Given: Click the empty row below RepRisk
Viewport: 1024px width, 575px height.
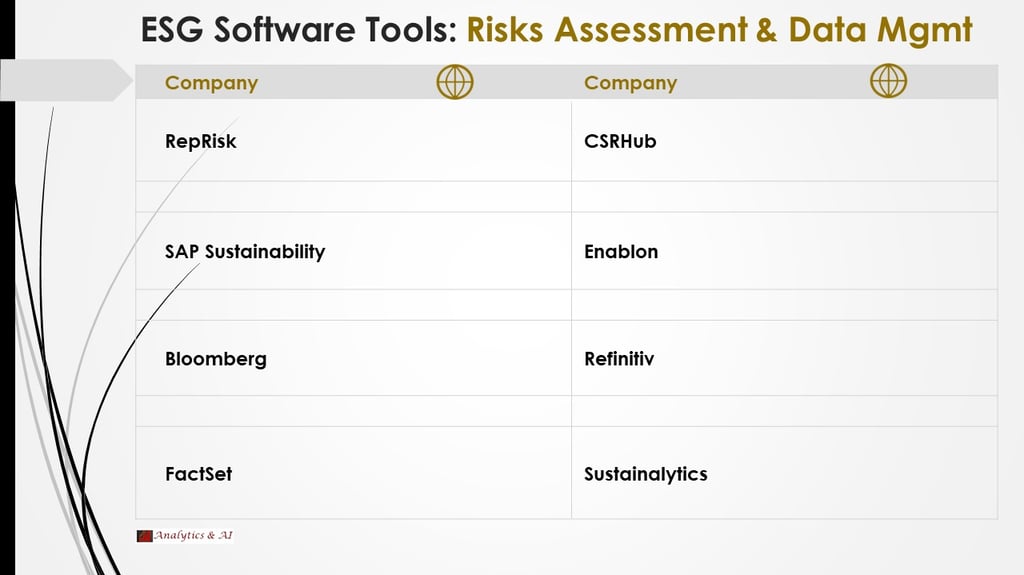Looking at the screenshot, I should tap(353, 197).
